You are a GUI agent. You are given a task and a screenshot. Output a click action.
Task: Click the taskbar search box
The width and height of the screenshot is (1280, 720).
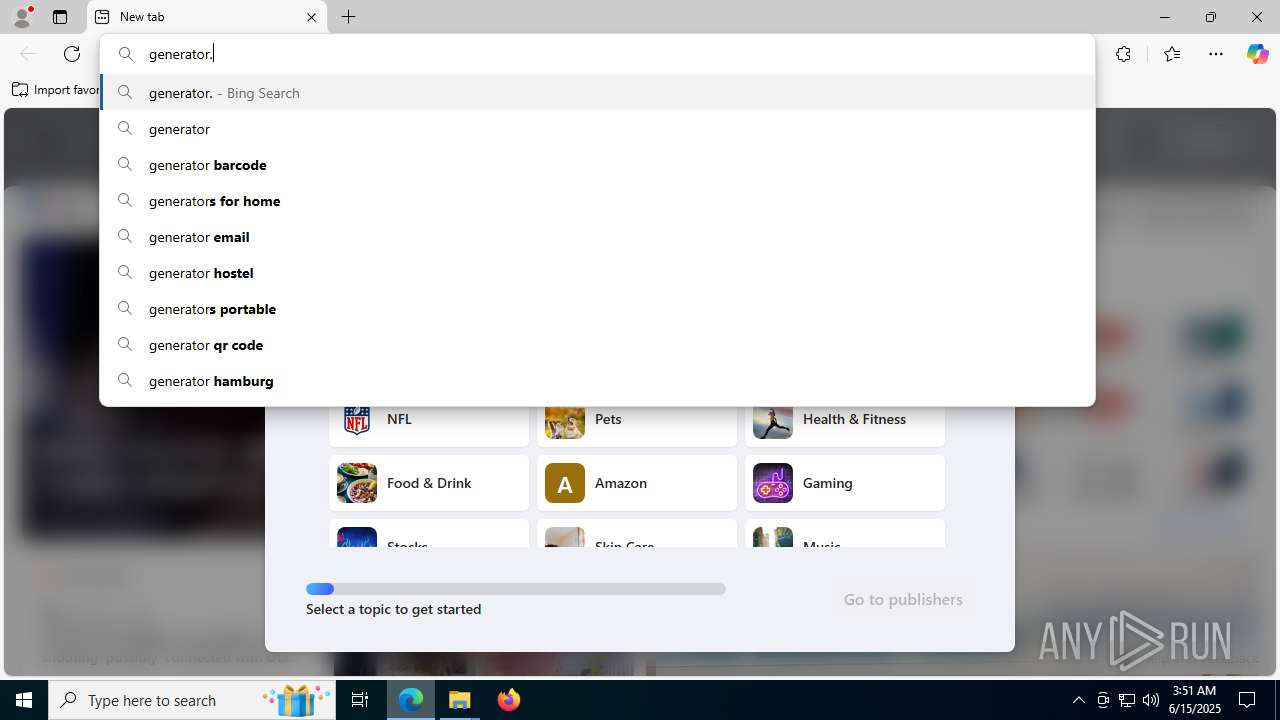pyautogui.click(x=192, y=700)
